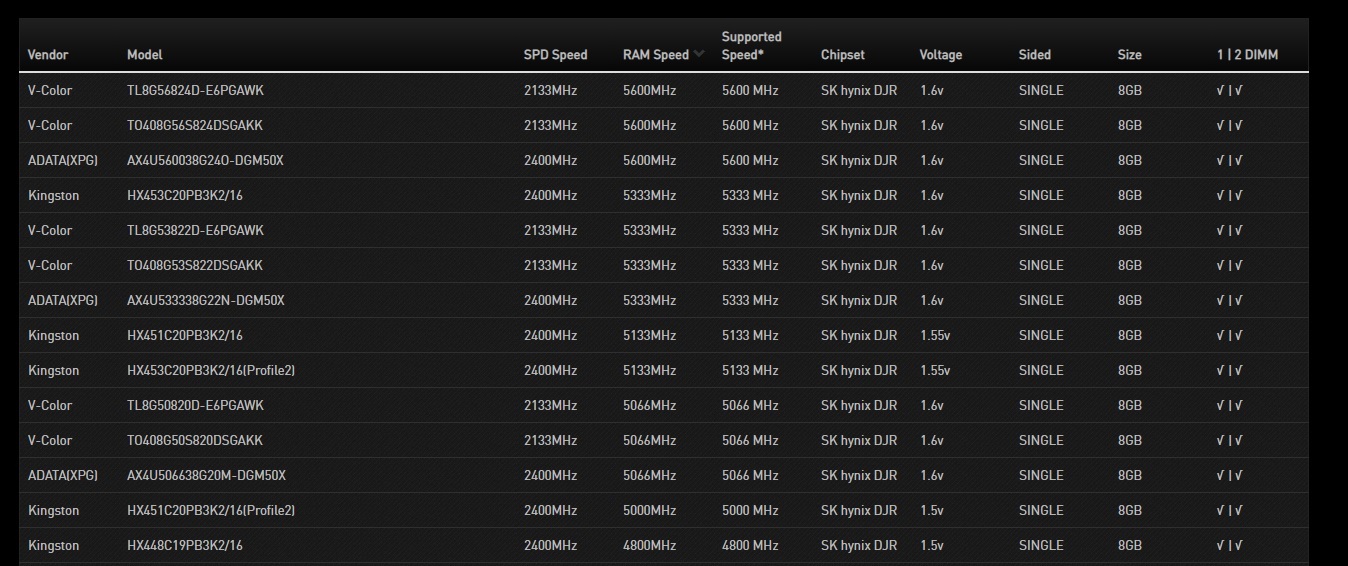
Task: Sort the table by Vendor column
Action: tap(48, 55)
